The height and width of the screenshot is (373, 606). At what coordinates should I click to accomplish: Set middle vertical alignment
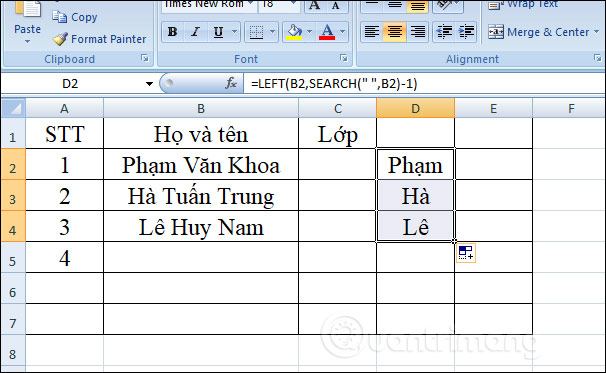click(395, 5)
